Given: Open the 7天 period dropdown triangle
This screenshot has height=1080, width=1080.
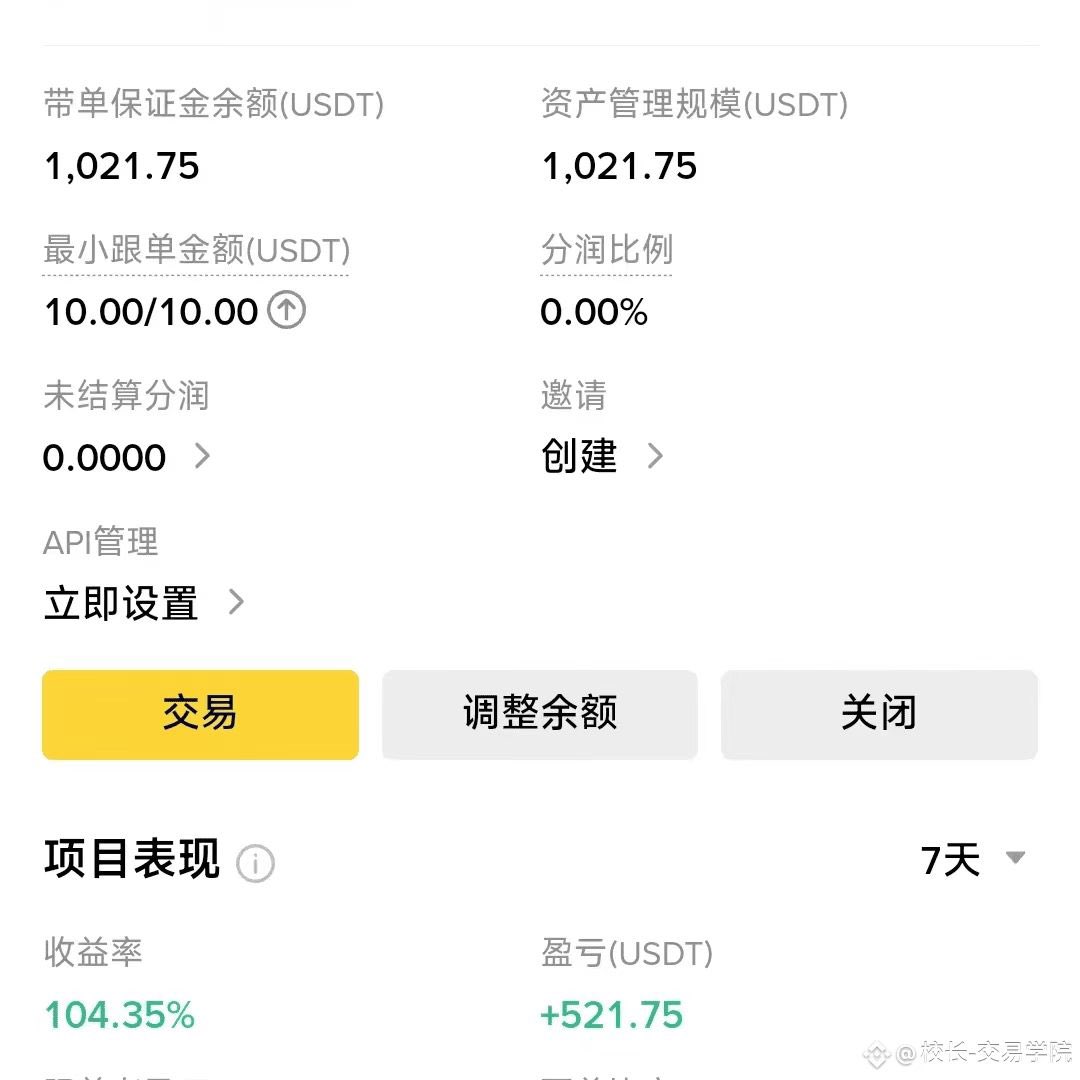Looking at the screenshot, I should 1015,858.
